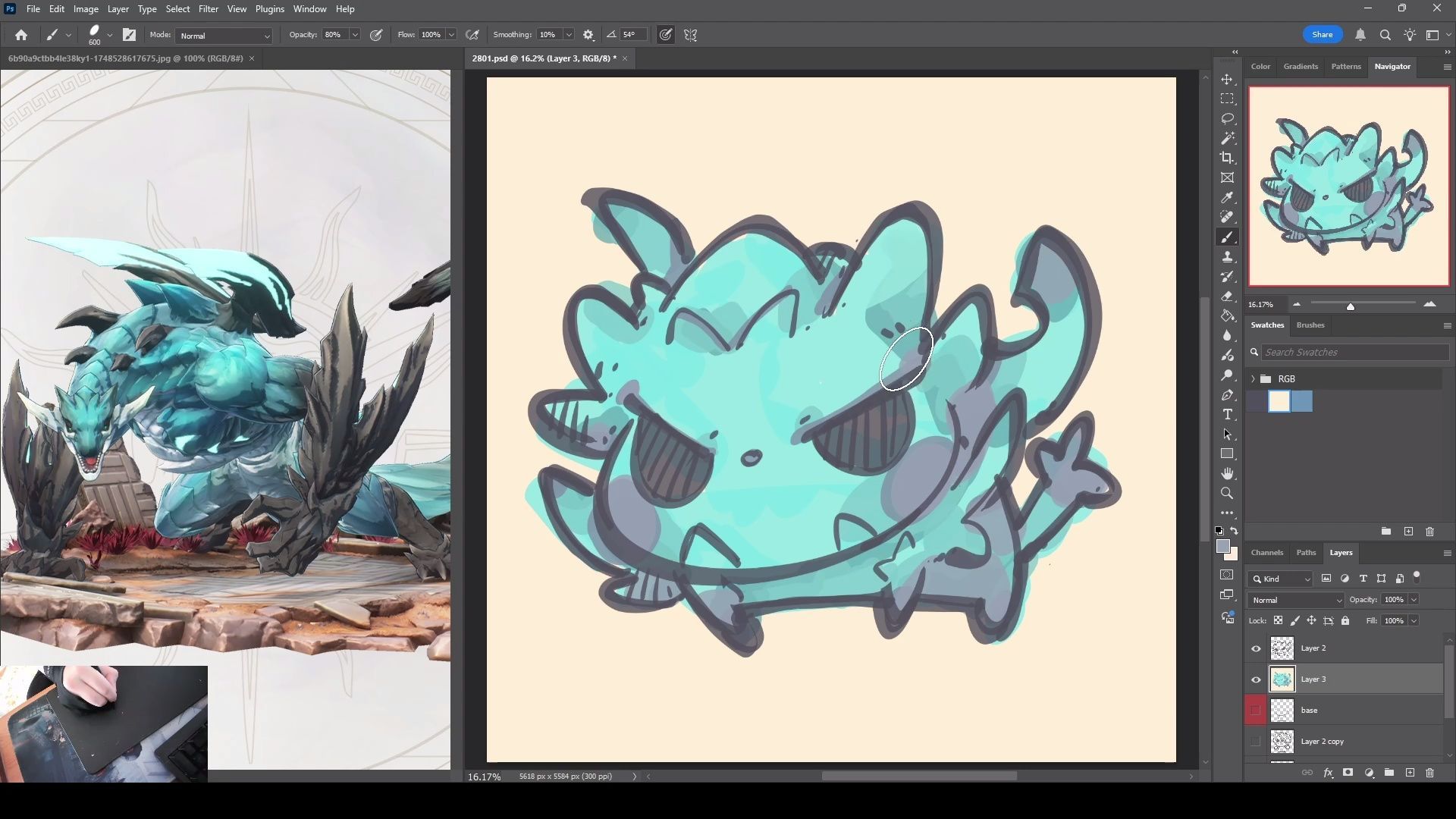Viewport: 1456px width, 819px height.
Task: Select the Rectangular Marquee tool
Action: 1227,99
